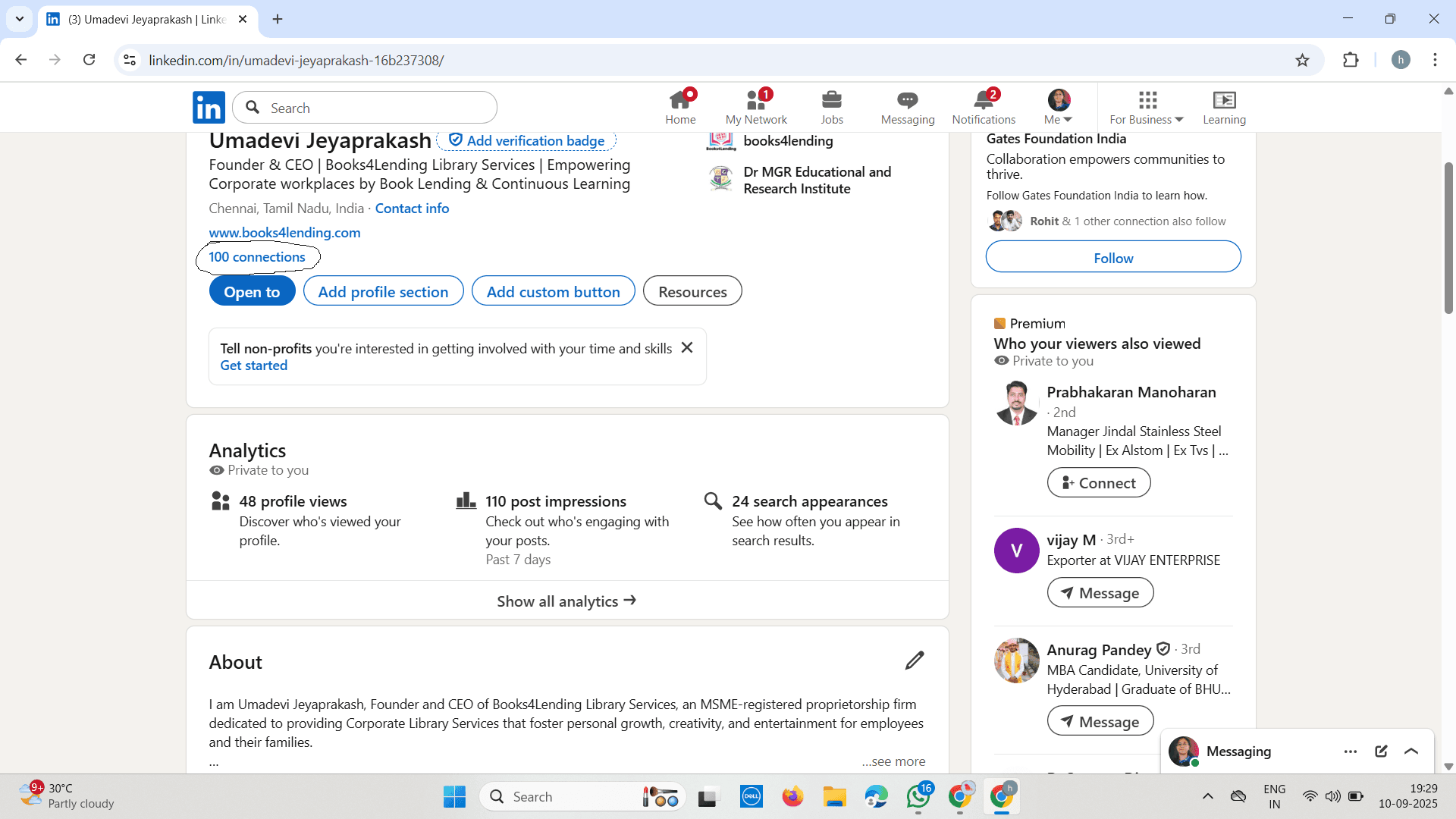
Task: Click into the LinkedIn search field
Action: [365, 108]
